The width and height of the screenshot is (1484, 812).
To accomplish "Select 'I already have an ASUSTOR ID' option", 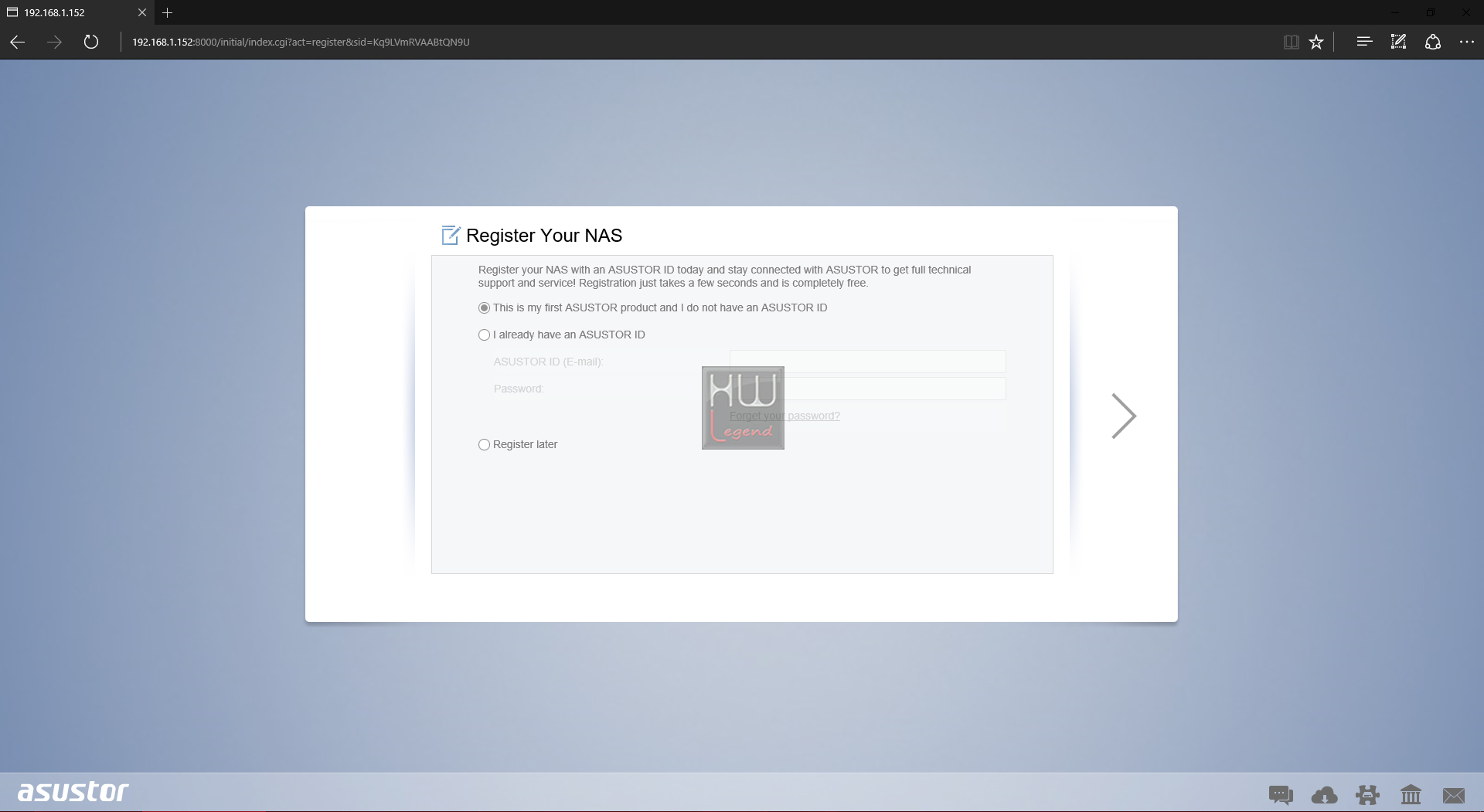I will tap(484, 335).
